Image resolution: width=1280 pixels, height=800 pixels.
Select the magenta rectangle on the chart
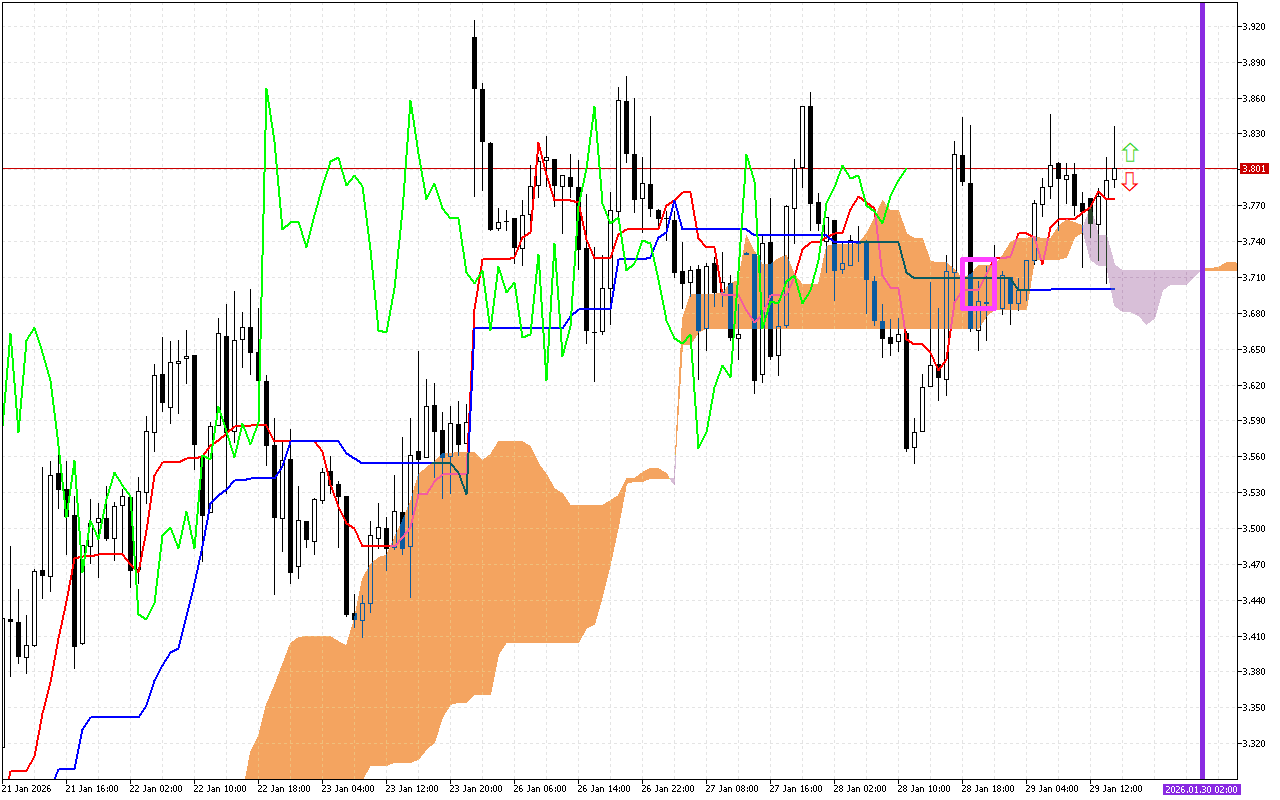point(977,284)
